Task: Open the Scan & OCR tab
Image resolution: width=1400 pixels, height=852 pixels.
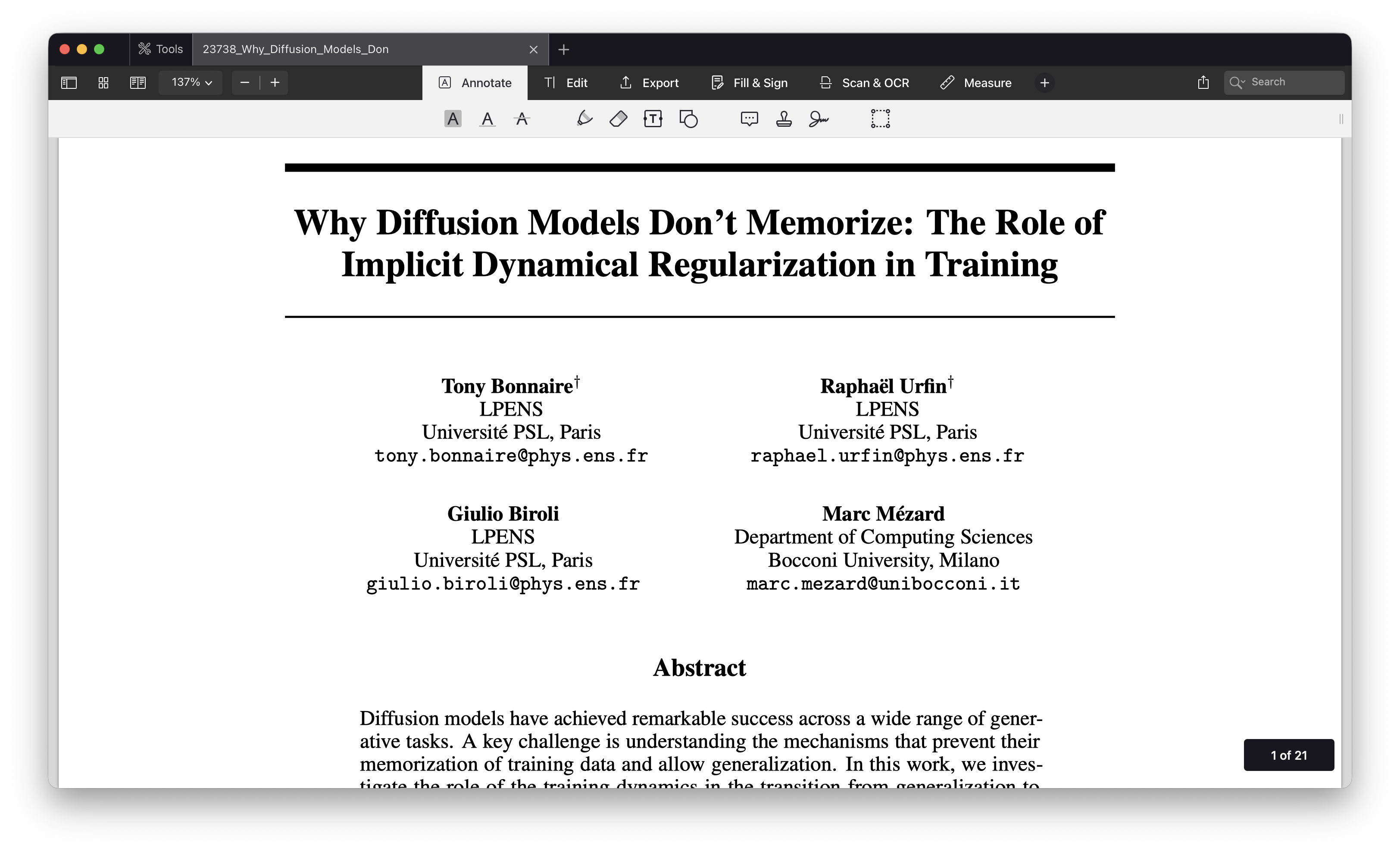Action: pos(864,83)
